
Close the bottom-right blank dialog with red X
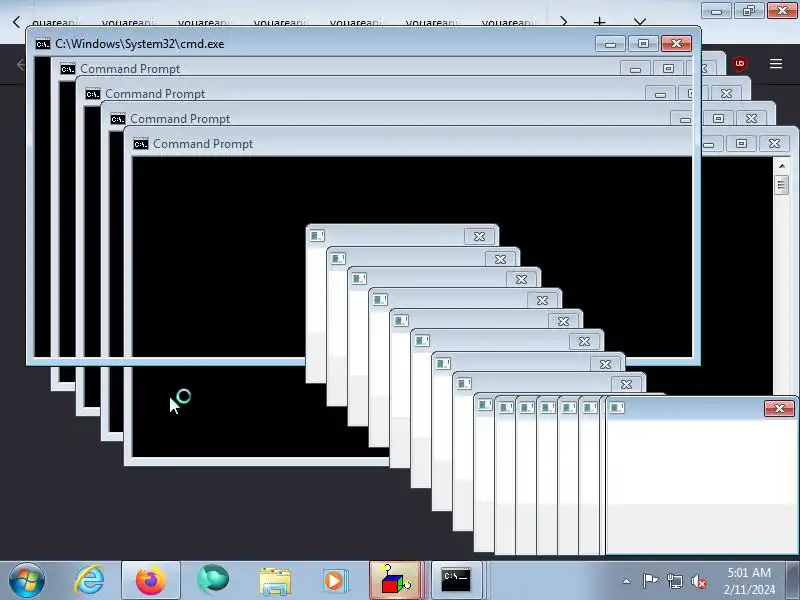(x=779, y=408)
